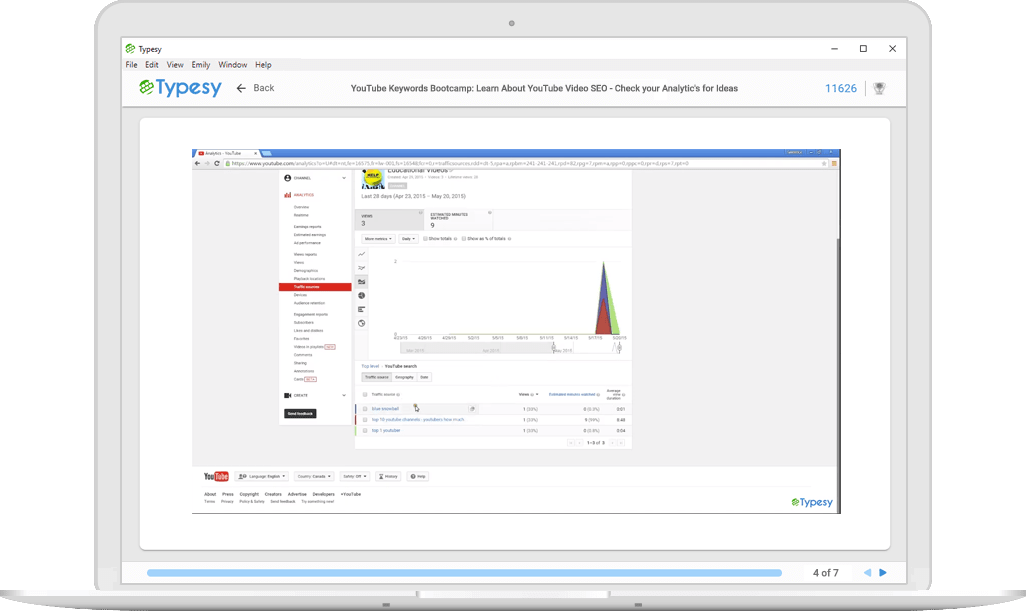Click the green Typesy logo in the header
The height and width of the screenshot is (611, 1026).
pyautogui.click(x=181, y=88)
